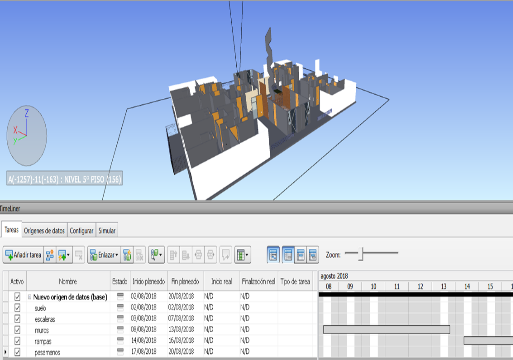Click the outdent task icon
The width and height of the screenshot is (513, 360).
pos(210,255)
